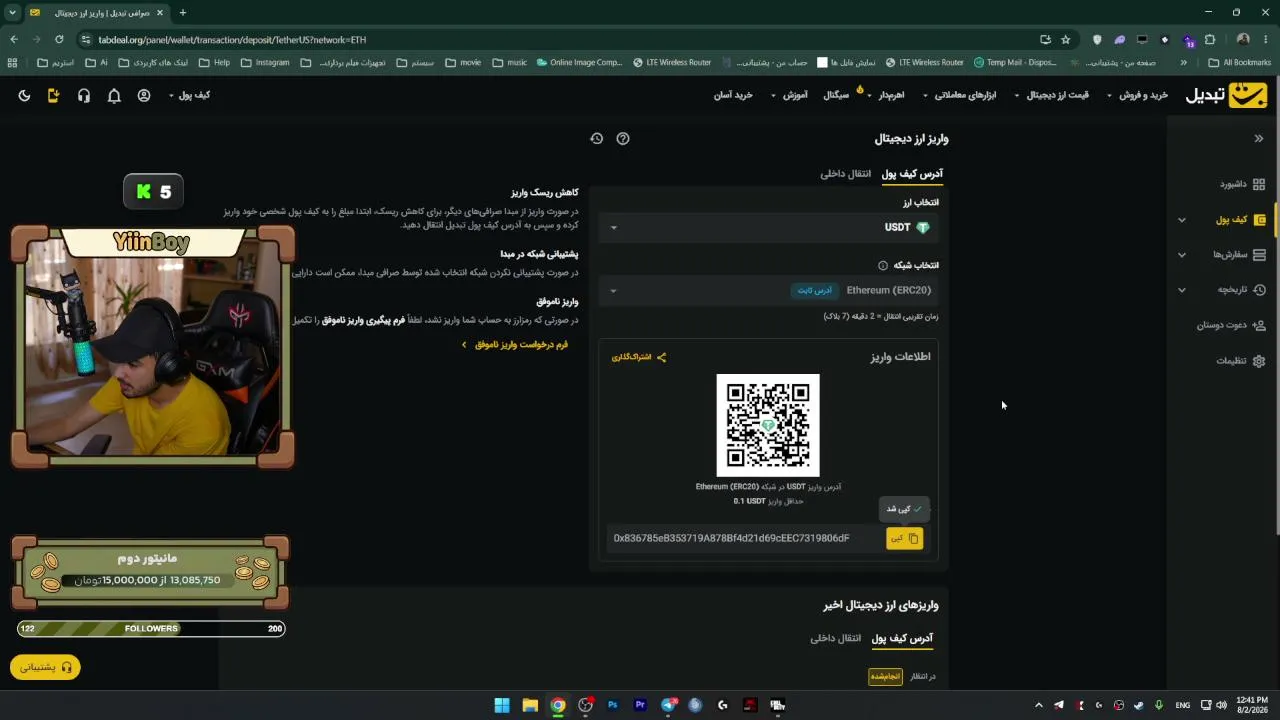Open the پشتیبانی support chat button
Image resolution: width=1280 pixels, height=720 pixels.
click(x=46, y=667)
